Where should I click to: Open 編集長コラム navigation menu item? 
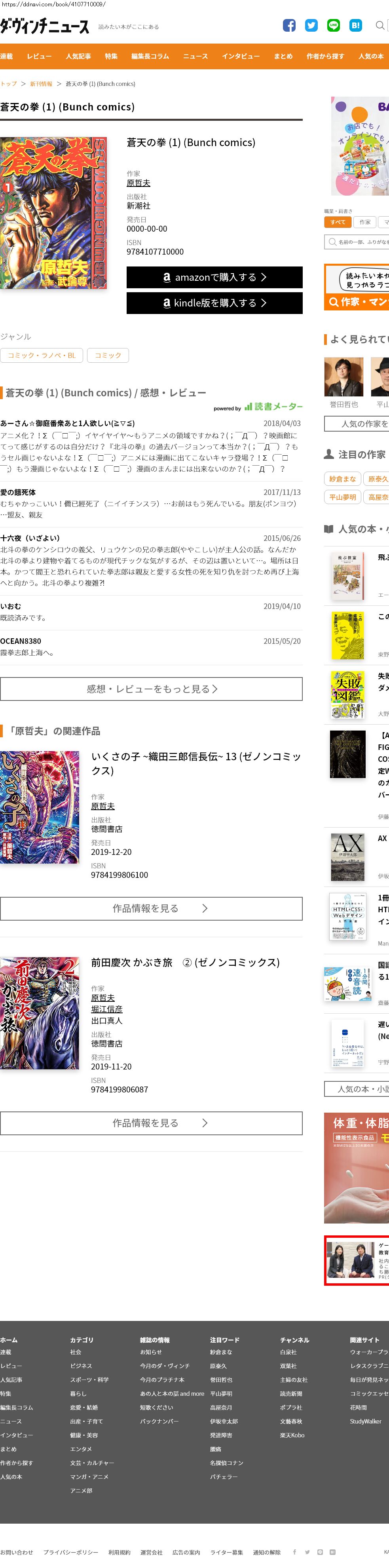tap(150, 56)
